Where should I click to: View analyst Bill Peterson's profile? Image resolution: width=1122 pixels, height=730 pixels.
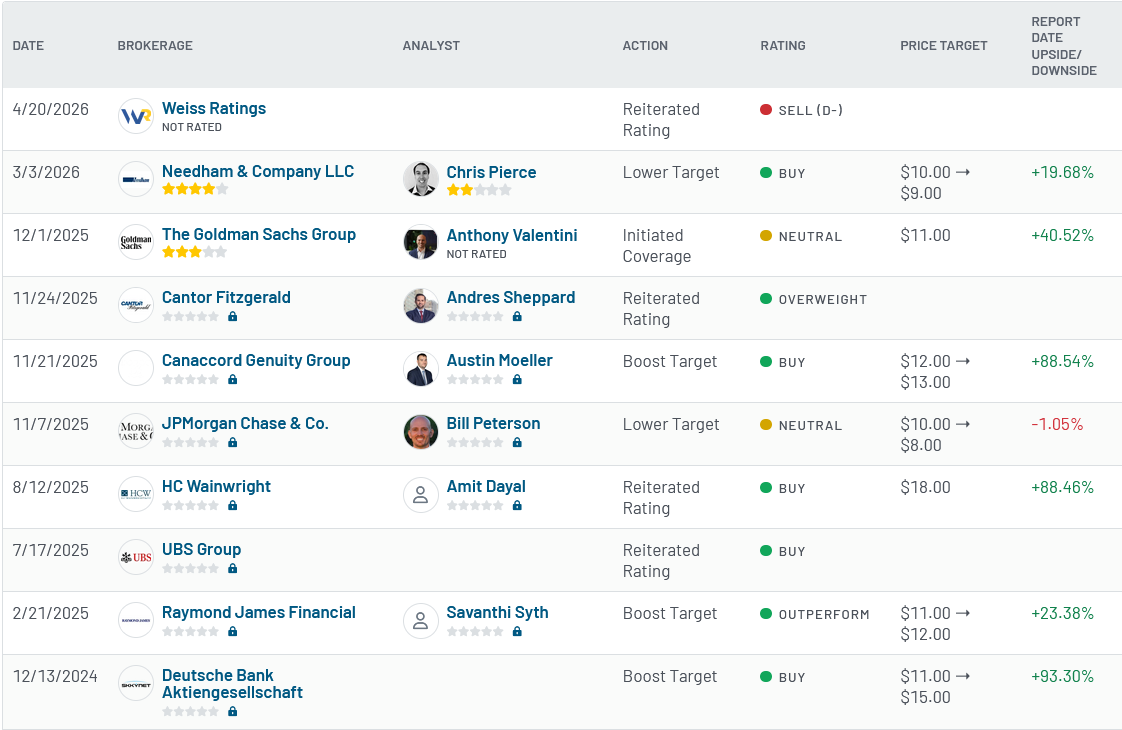494,423
